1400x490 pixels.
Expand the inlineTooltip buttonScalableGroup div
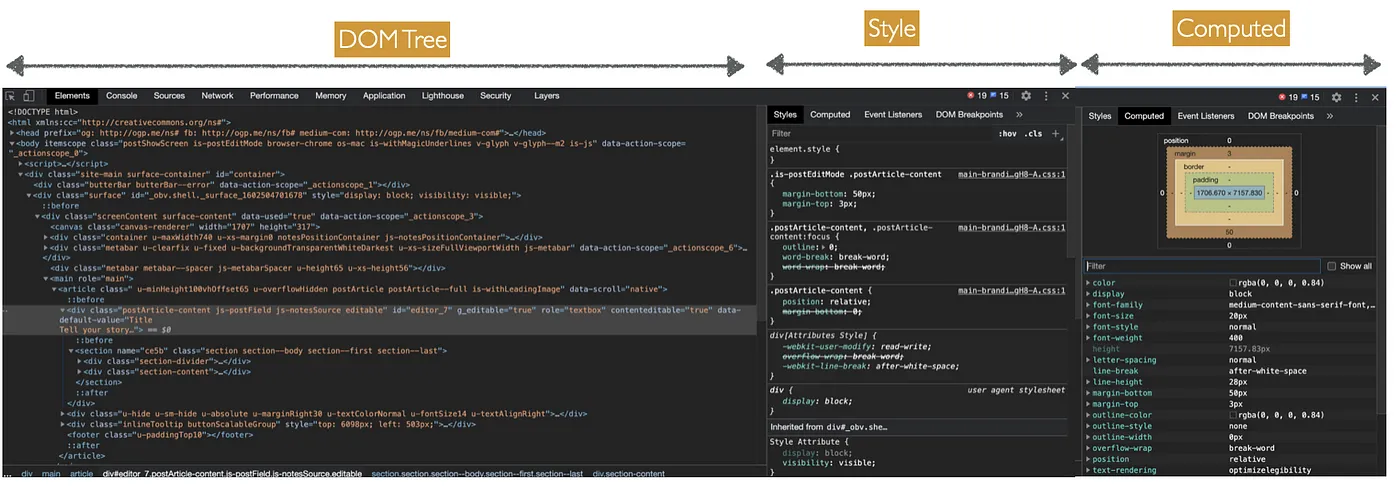[63, 424]
